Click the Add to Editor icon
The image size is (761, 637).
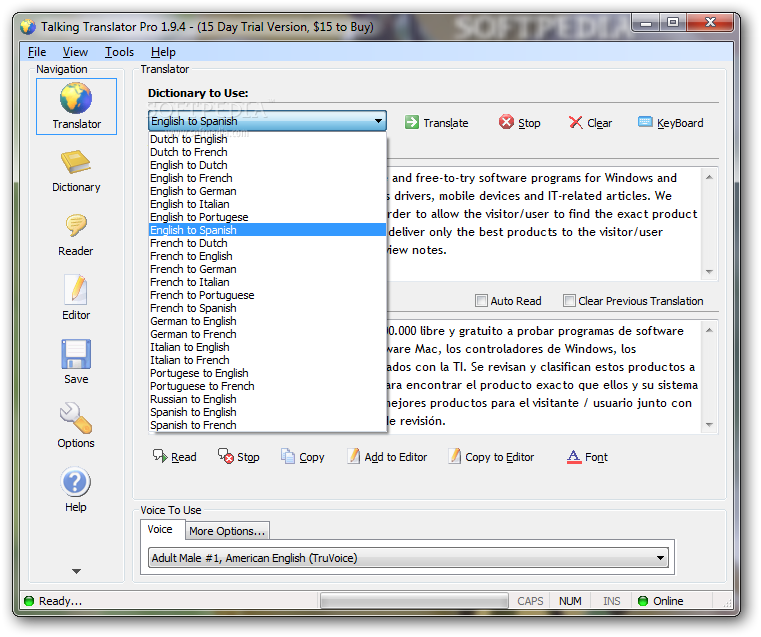tap(354, 456)
